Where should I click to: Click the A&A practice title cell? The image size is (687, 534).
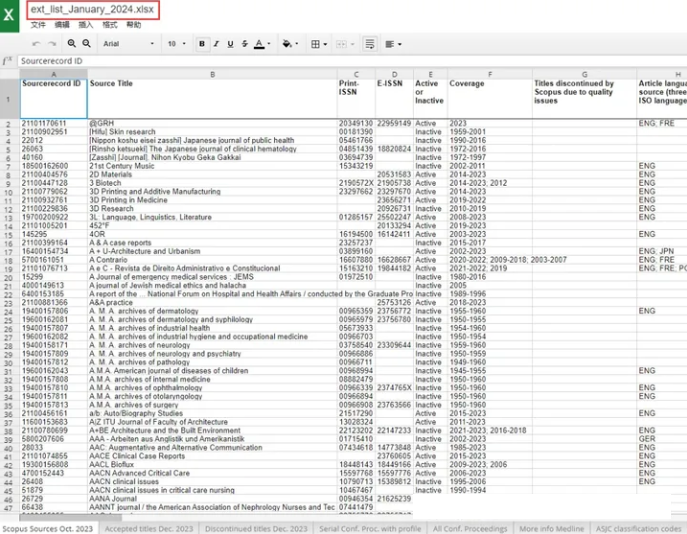(x=212, y=302)
